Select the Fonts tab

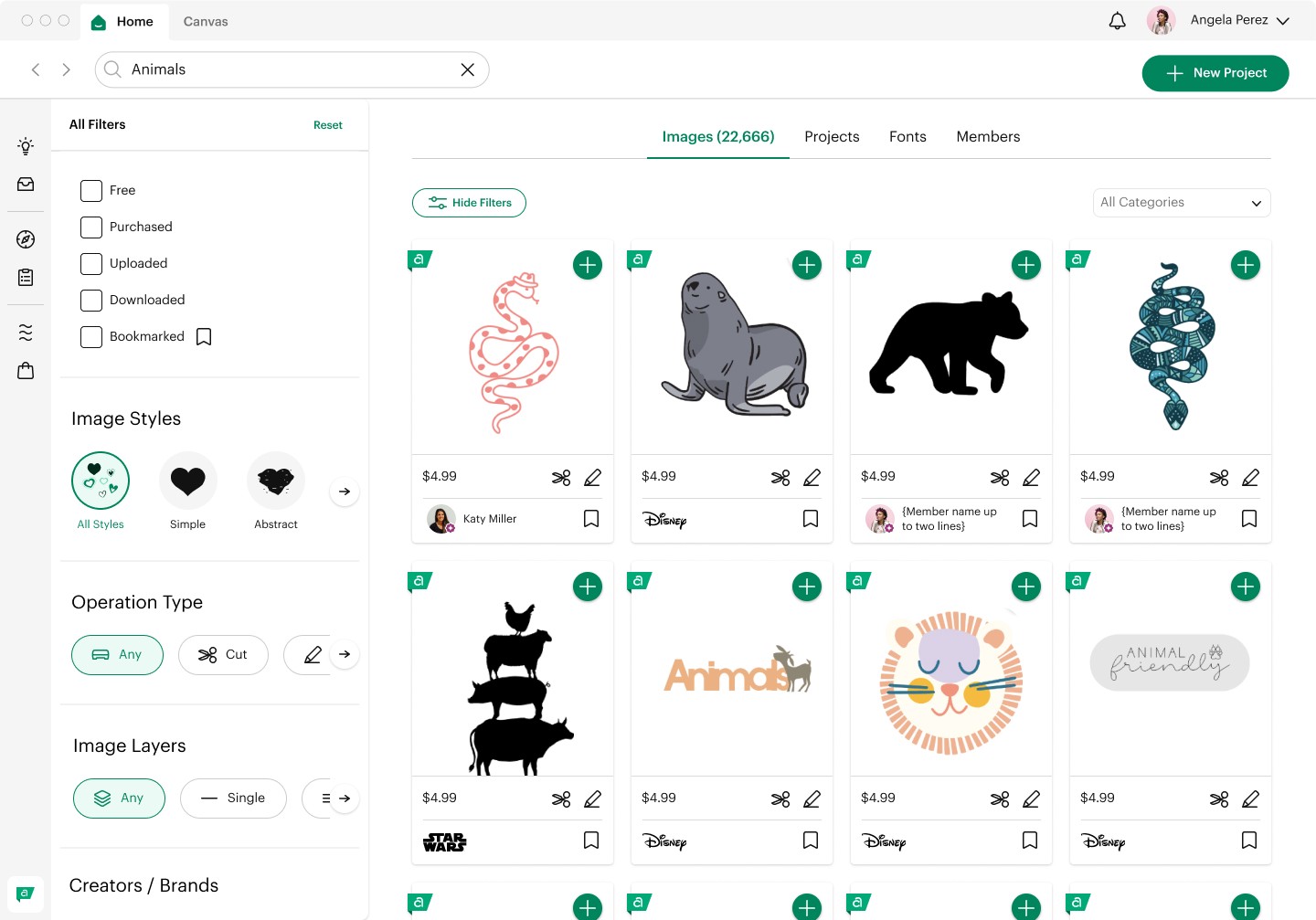907,137
